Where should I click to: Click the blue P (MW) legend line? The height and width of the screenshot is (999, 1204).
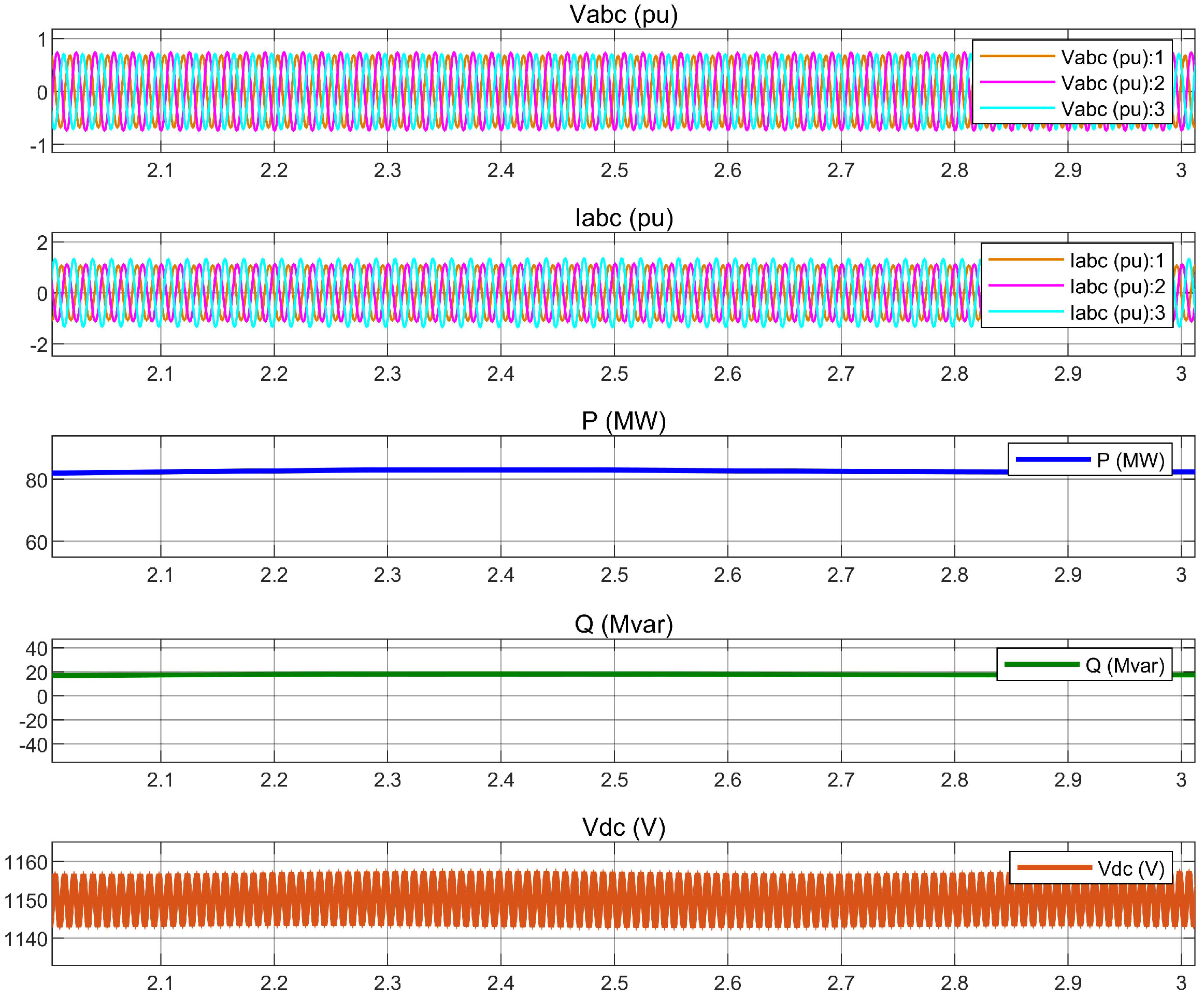pos(1053,460)
